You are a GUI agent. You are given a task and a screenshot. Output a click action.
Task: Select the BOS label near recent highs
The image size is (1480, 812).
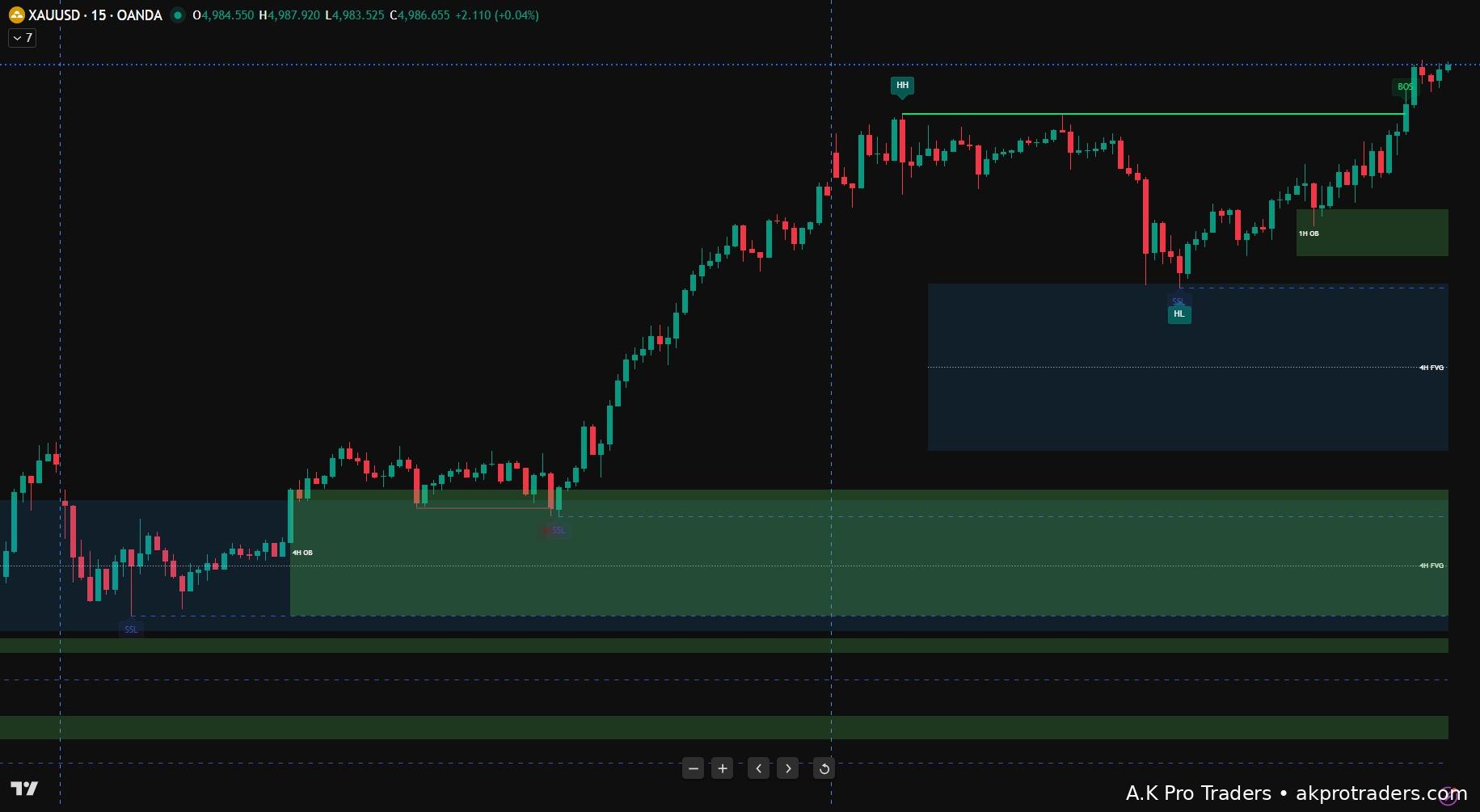coord(1404,87)
